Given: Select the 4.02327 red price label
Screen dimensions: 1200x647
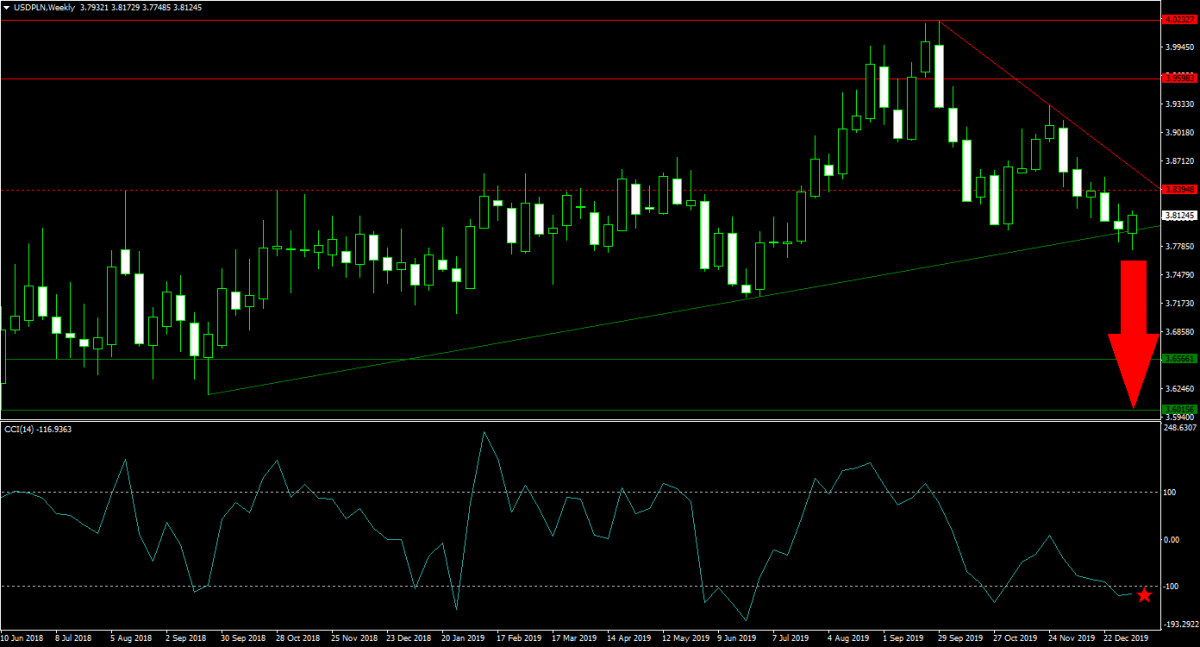Looking at the screenshot, I should pos(1179,19).
